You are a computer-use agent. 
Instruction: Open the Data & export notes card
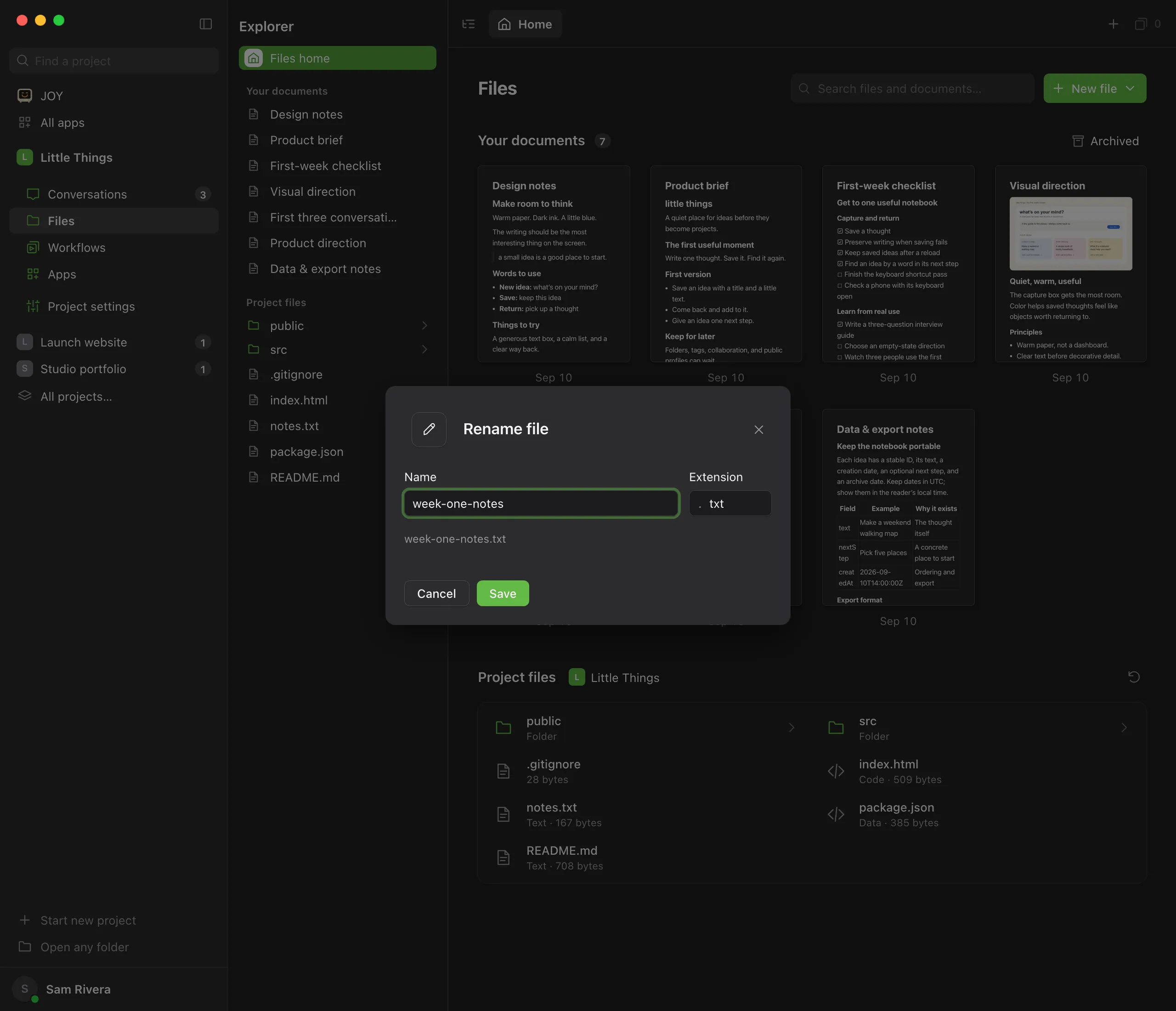pos(898,507)
